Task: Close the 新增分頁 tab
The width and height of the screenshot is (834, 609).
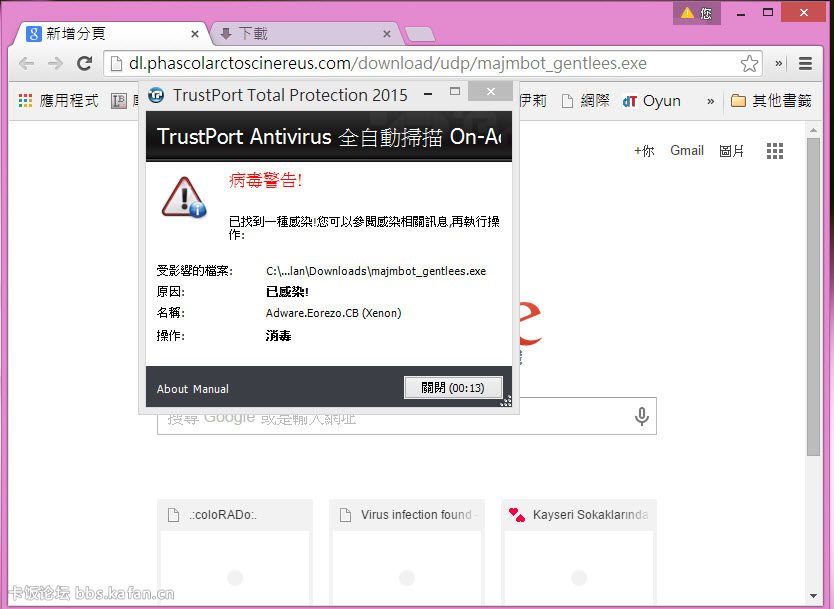Action: (195, 34)
